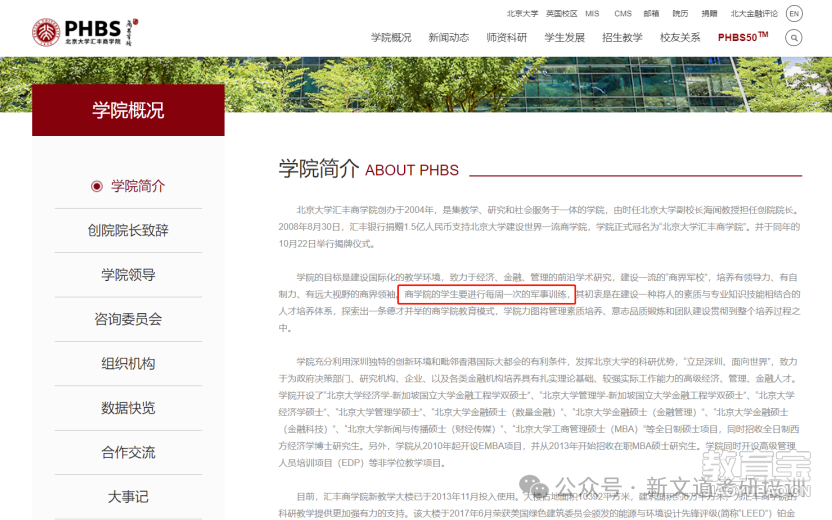The height and width of the screenshot is (520, 832).
Task: Open the search magnifier icon
Action: click(794, 38)
